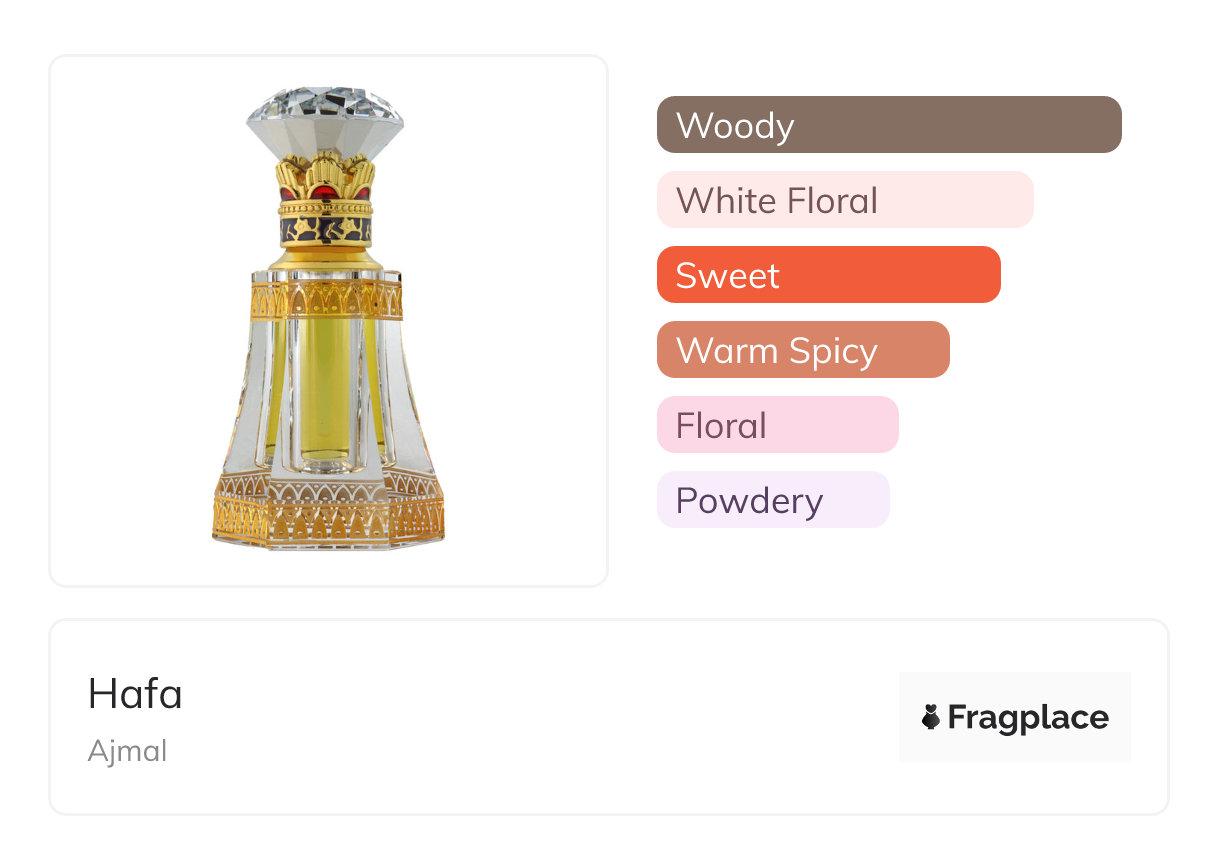Click the Hafa perfume name

pyautogui.click(x=135, y=693)
